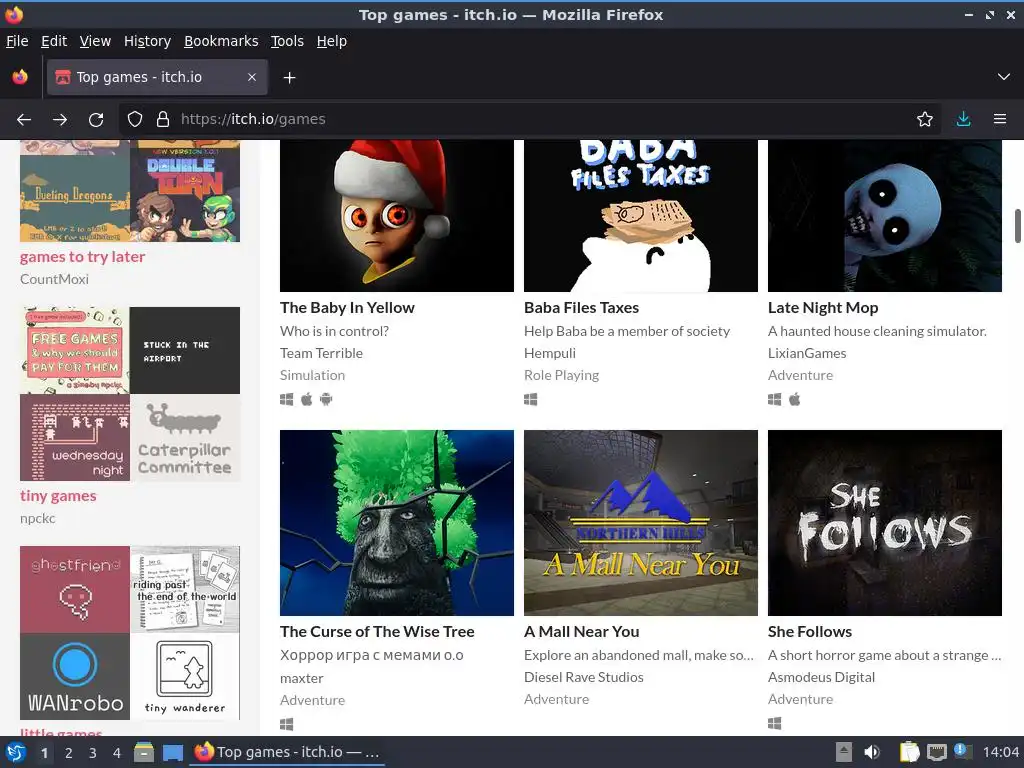Open the Bookmarks menu

click(x=221, y=41)
